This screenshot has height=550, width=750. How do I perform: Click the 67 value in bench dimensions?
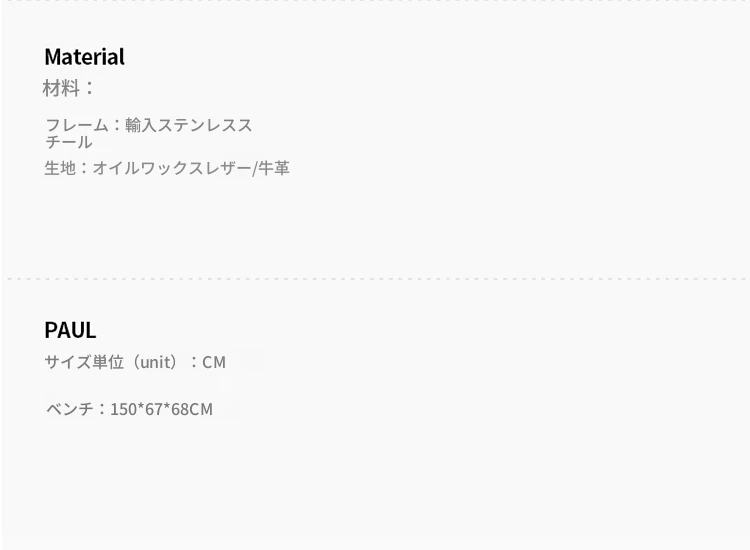pos(153,409)
